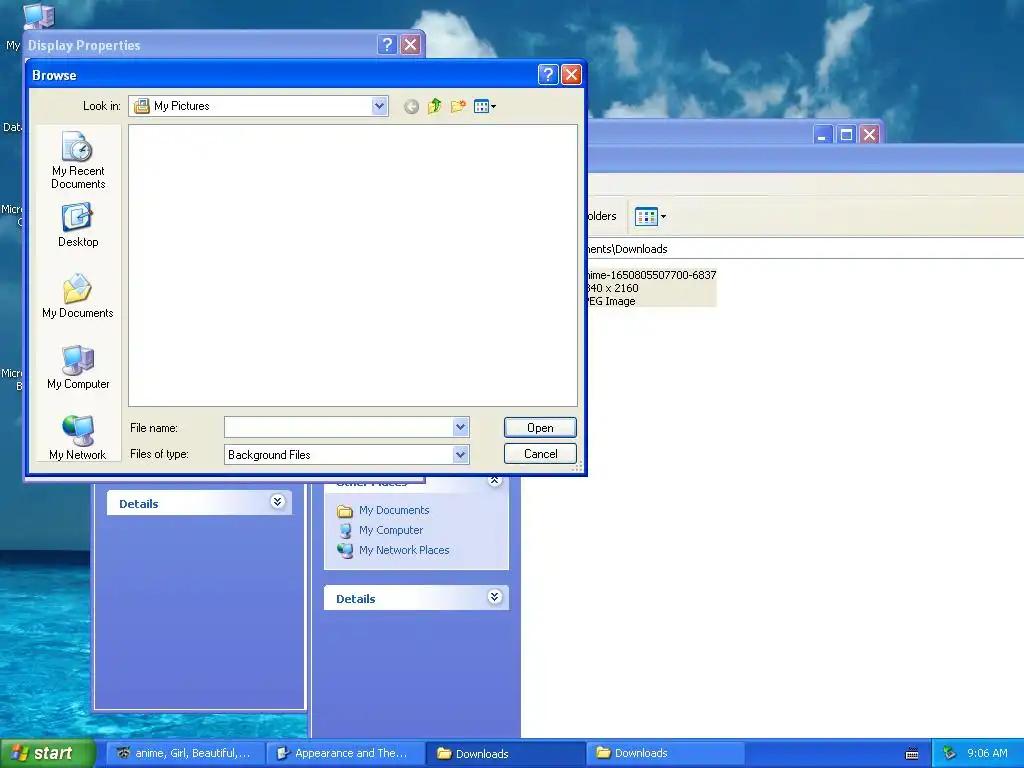Maximize the Downloads explorer window
This screenshot has width=1024, height=768.
tap(846, 135)
